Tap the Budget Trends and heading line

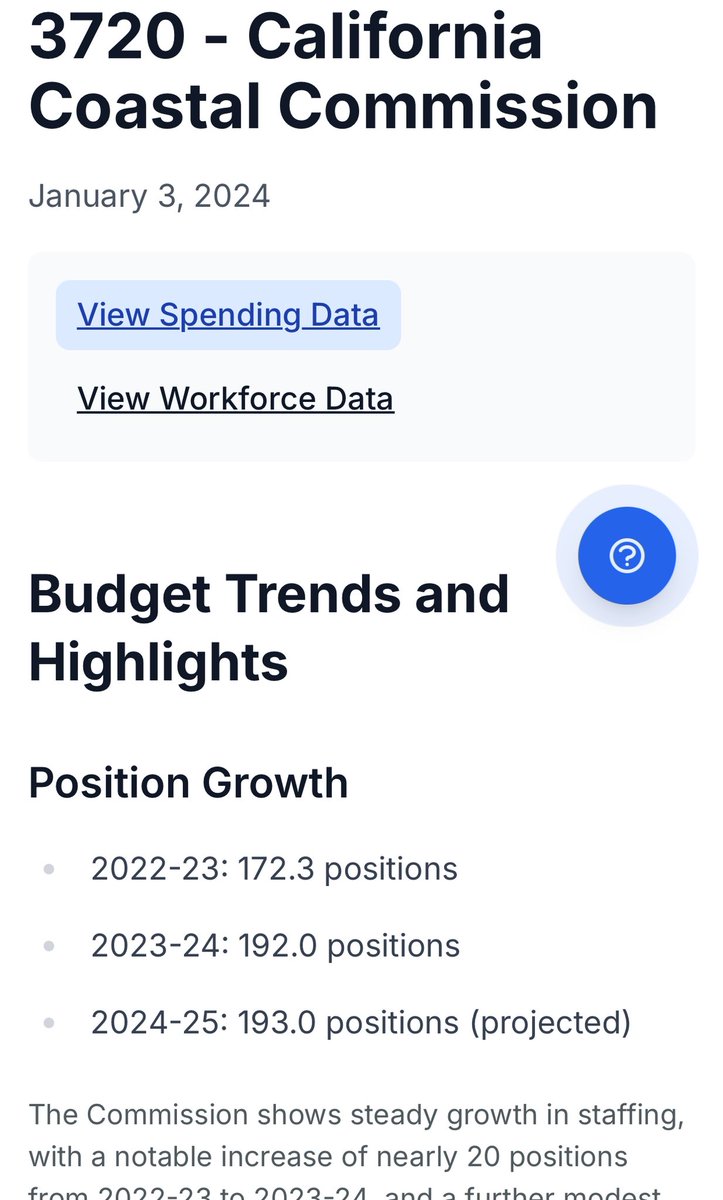point(269,594)
